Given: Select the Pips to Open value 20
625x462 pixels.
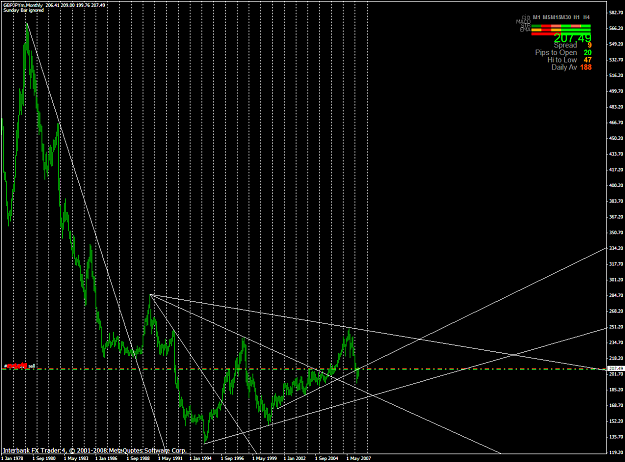Looking at the screenshot, I should 588,53.
